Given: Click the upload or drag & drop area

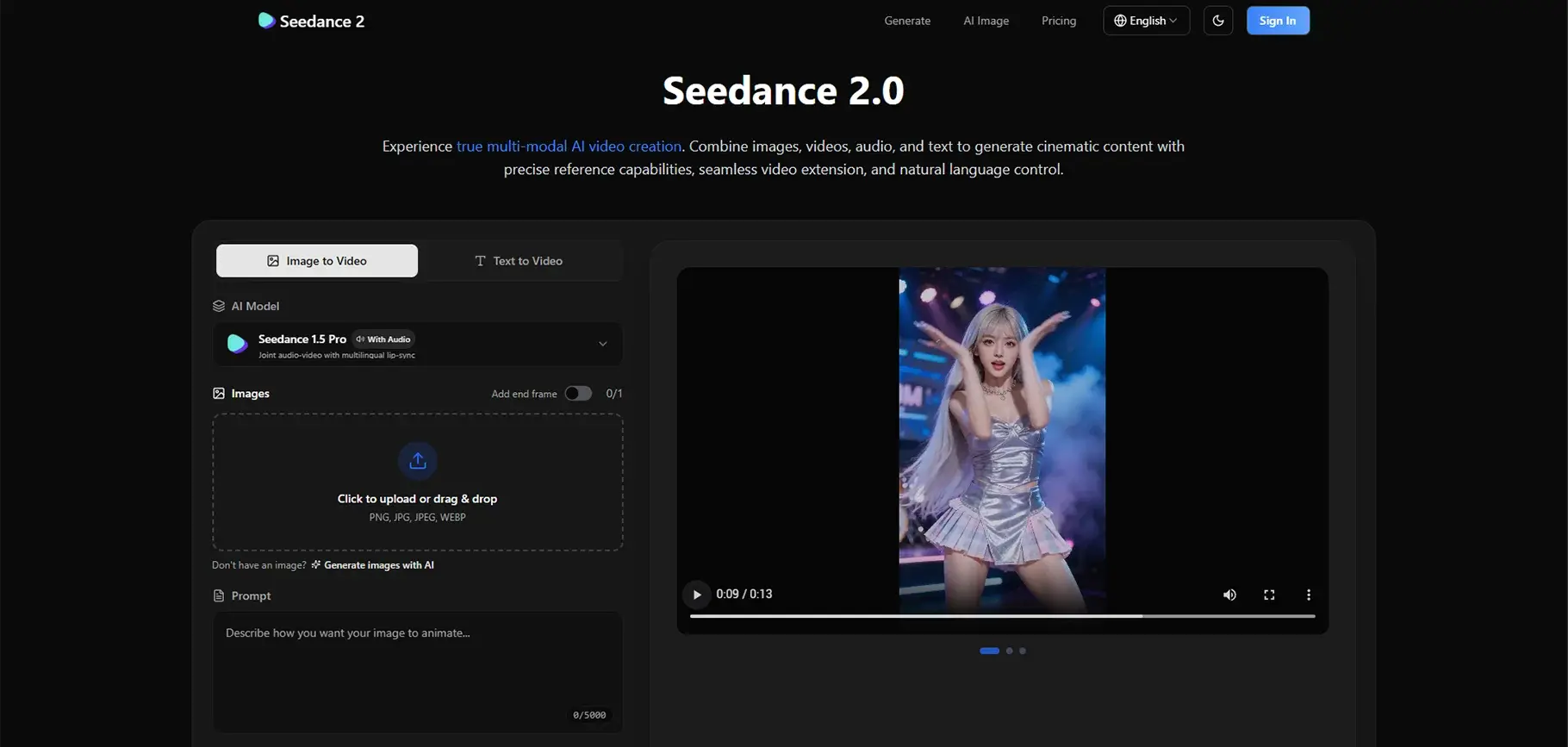Looking at the screenshot, I should [x=418, y=482].
